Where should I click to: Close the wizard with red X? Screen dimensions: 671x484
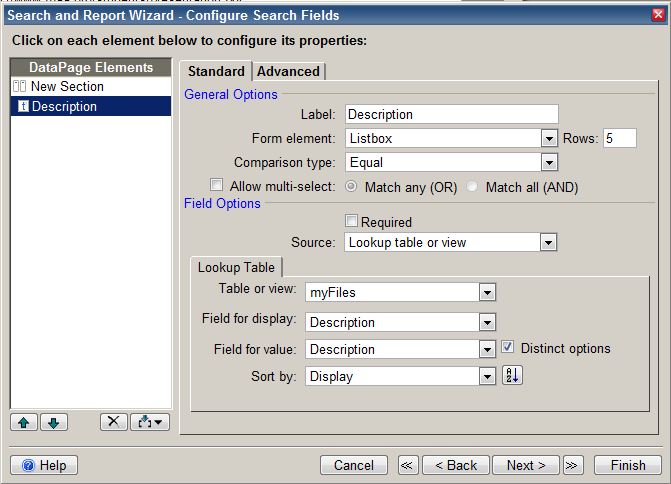tap(658, 15)
